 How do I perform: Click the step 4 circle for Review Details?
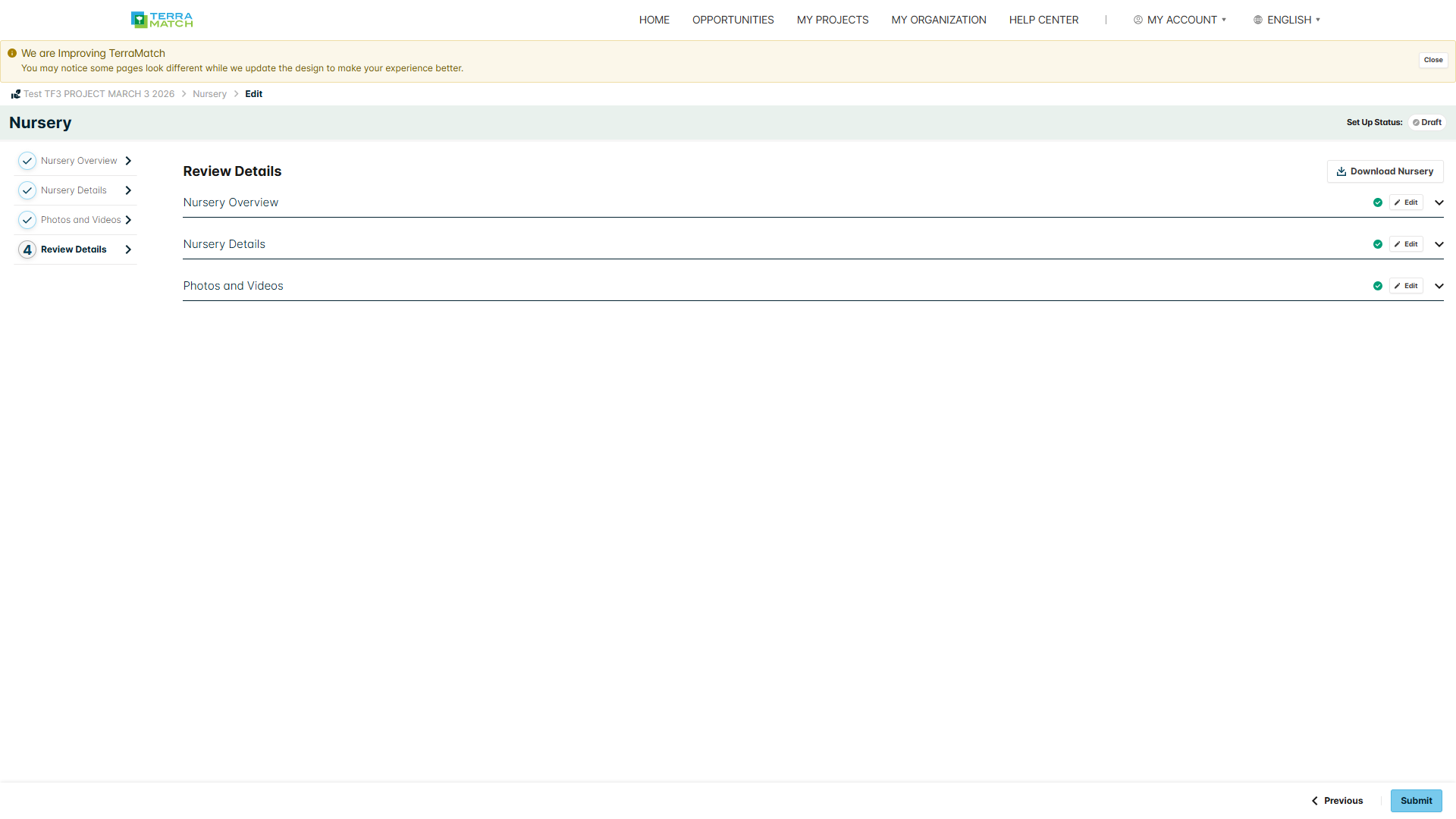[x=27, y=249]
